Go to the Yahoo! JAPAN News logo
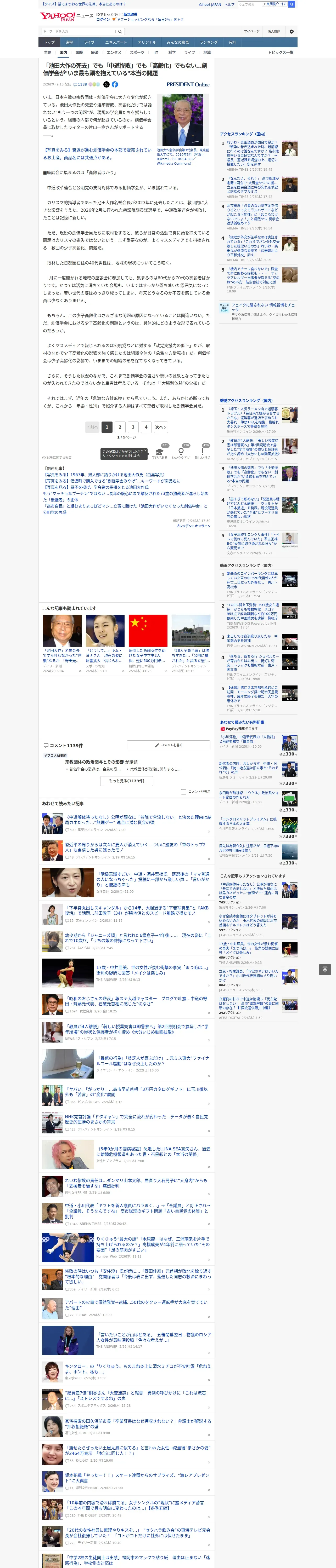Viewport: 336px width, 1568px height. (66, 16)
